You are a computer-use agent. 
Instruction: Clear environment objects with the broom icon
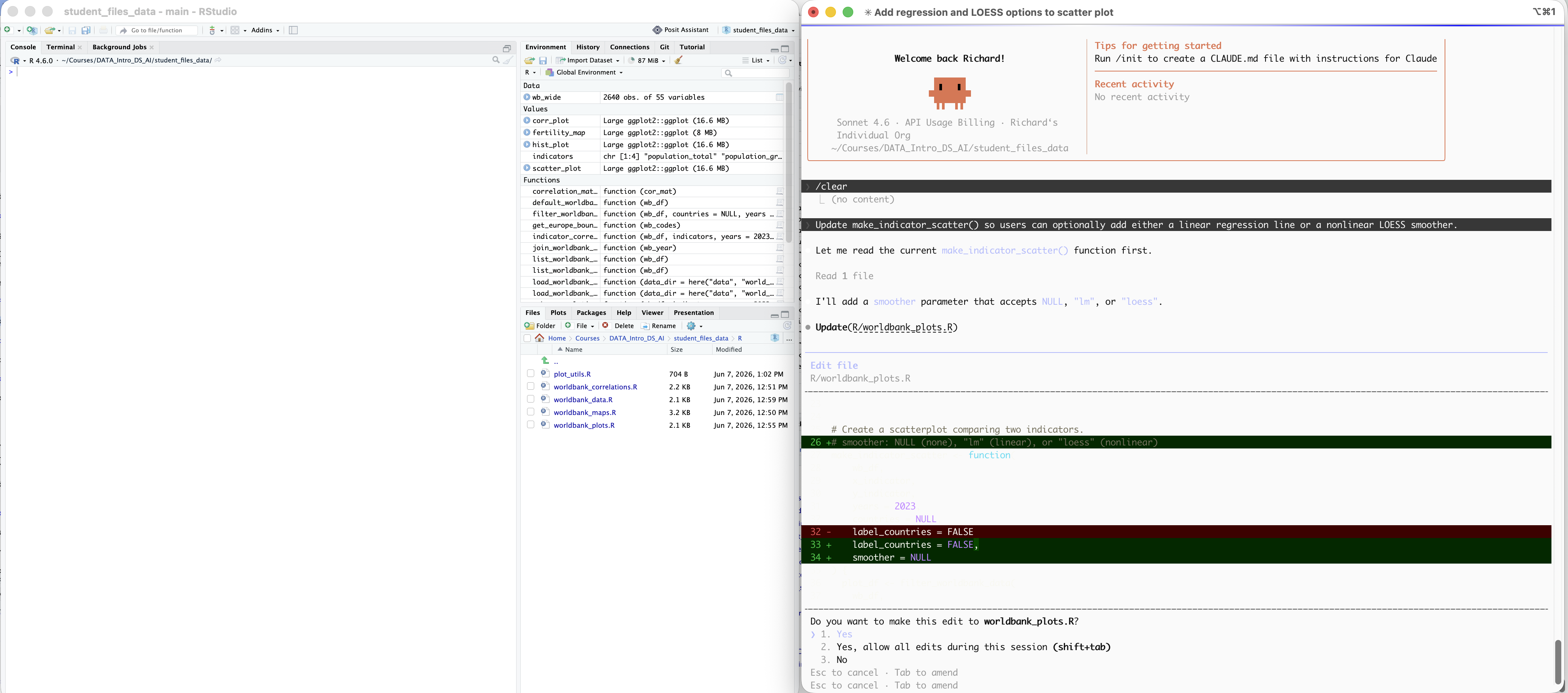click(x=678, y=60)
